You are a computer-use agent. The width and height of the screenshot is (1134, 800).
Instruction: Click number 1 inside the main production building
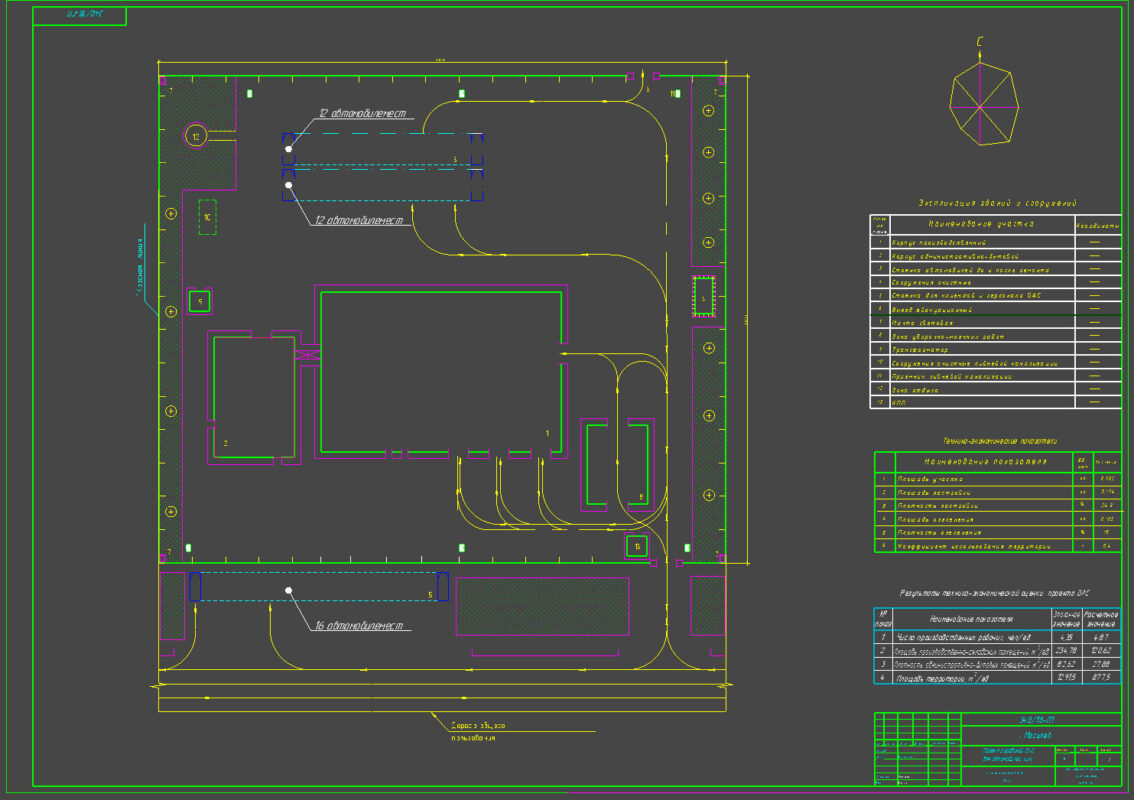click(547, 433)
